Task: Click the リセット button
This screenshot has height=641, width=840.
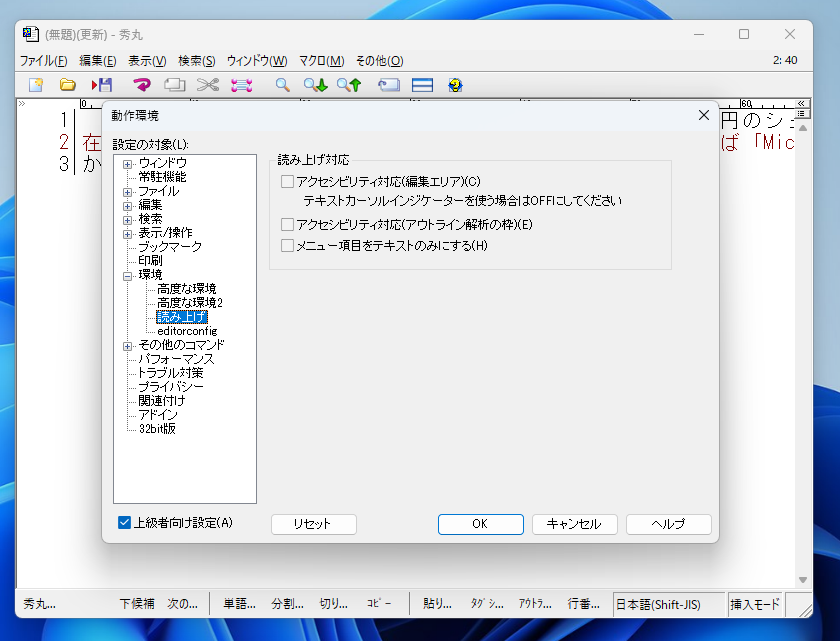Action: pyautogui.click(x=314, y=524)
